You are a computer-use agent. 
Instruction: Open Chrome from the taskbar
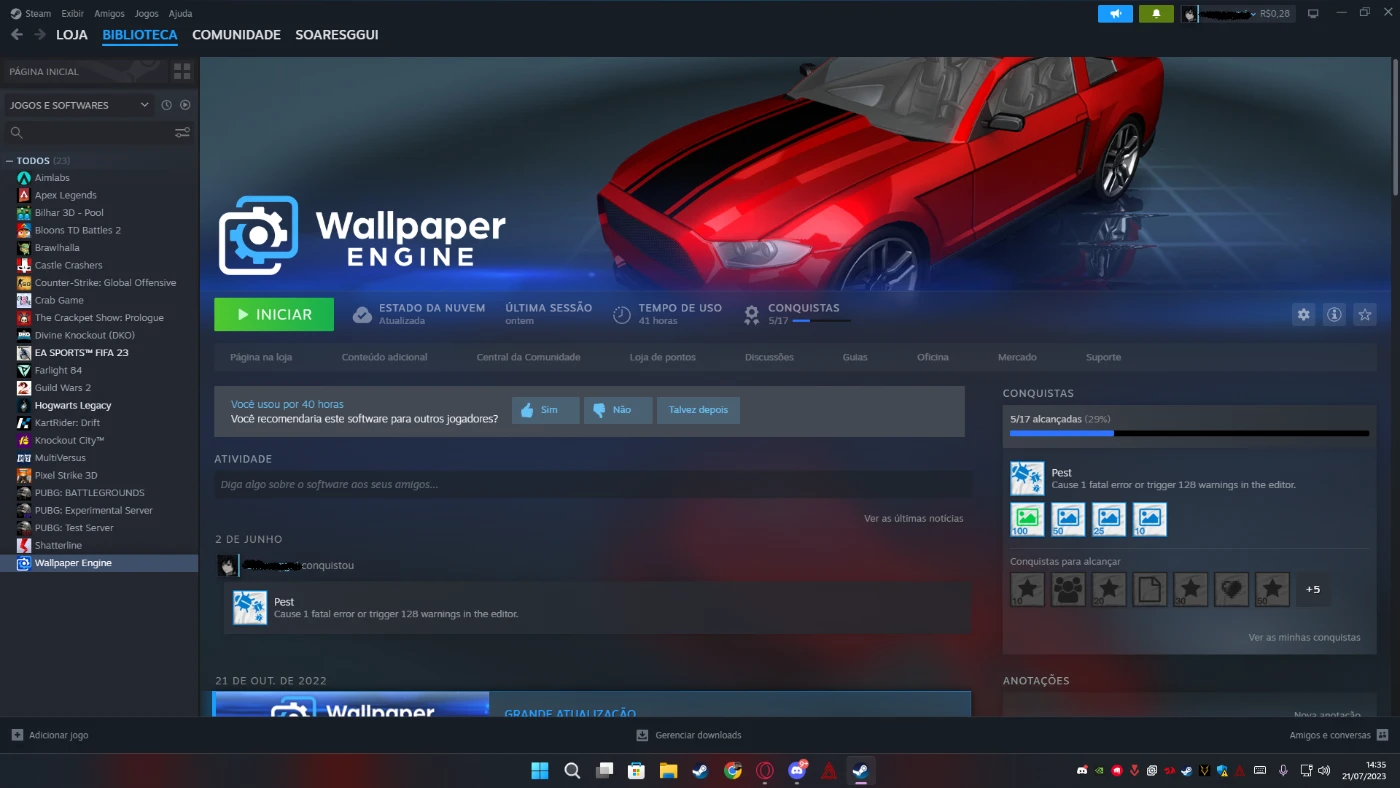tap(733, 771)
